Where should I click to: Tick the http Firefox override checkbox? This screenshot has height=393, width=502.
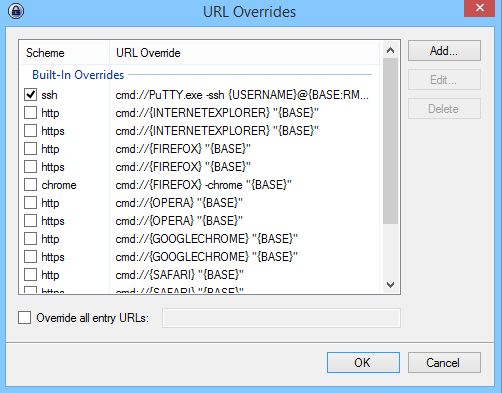[x=30, y=149]
